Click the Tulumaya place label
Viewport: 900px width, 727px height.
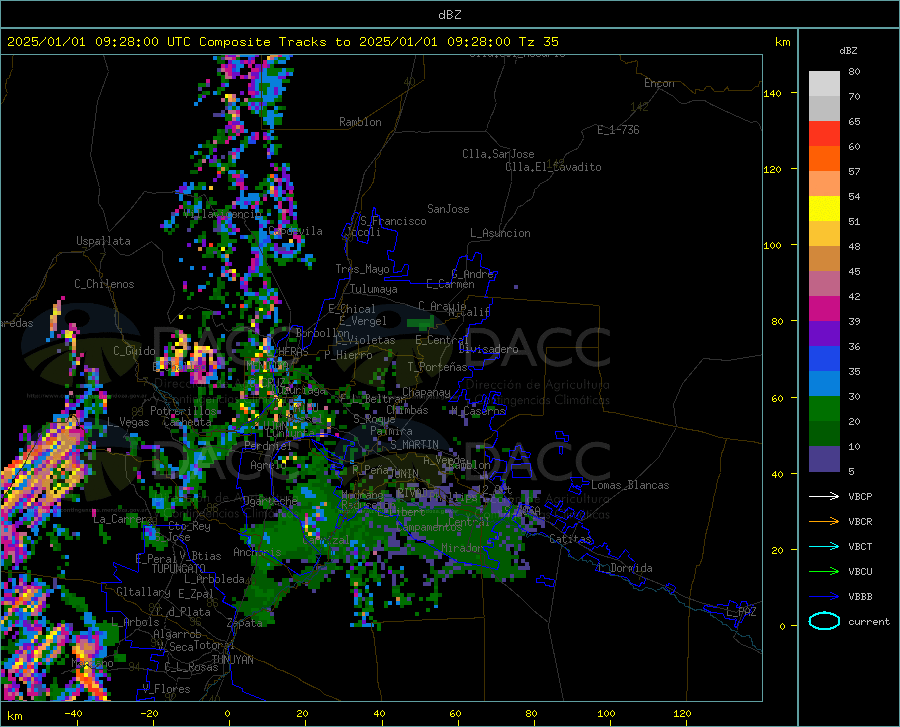coord(374,289)
